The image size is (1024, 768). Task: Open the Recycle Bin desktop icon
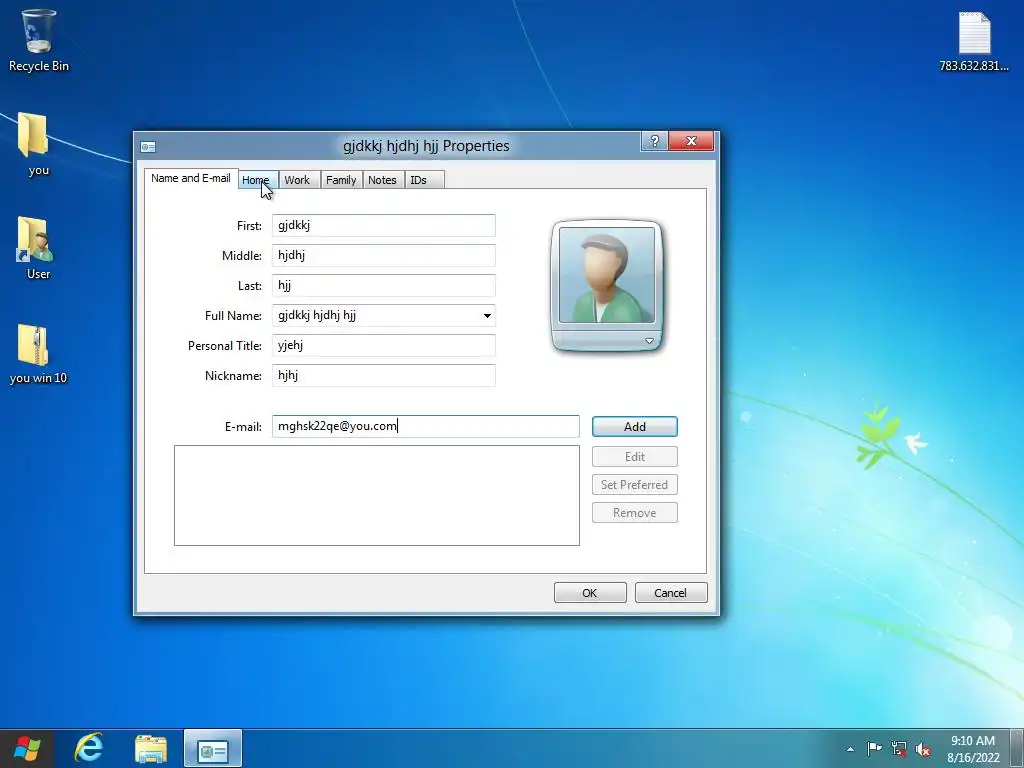pos(39,40)
